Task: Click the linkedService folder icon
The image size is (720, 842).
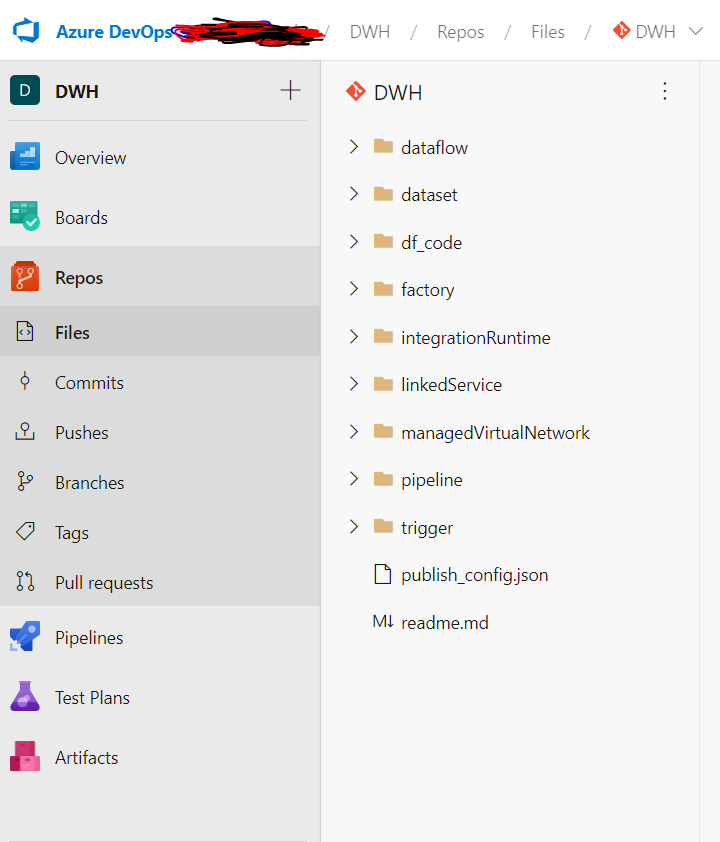Action: (383, 383)
